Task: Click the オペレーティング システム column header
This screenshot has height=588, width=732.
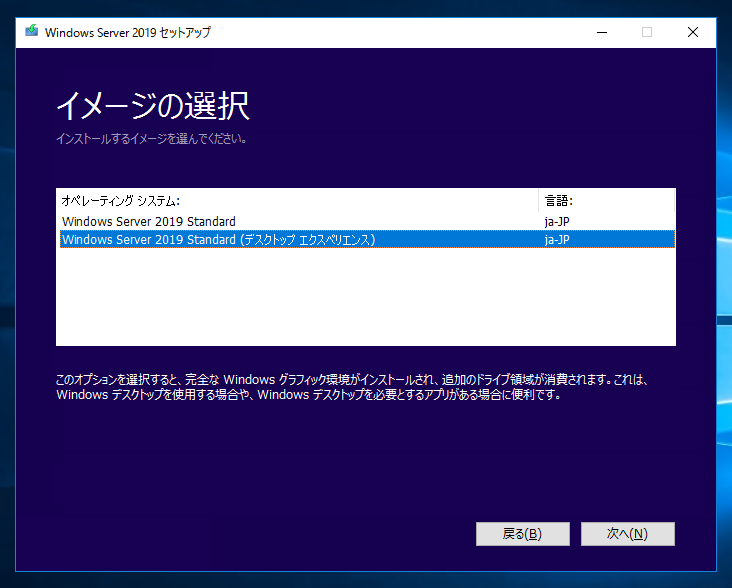Action: click(297, 201)
